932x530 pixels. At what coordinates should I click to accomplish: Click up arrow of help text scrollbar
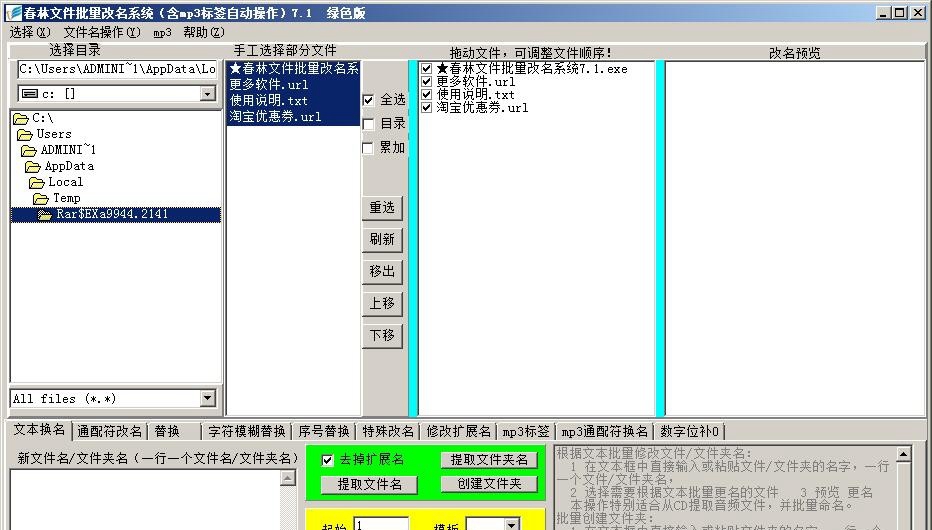point(903,455)
